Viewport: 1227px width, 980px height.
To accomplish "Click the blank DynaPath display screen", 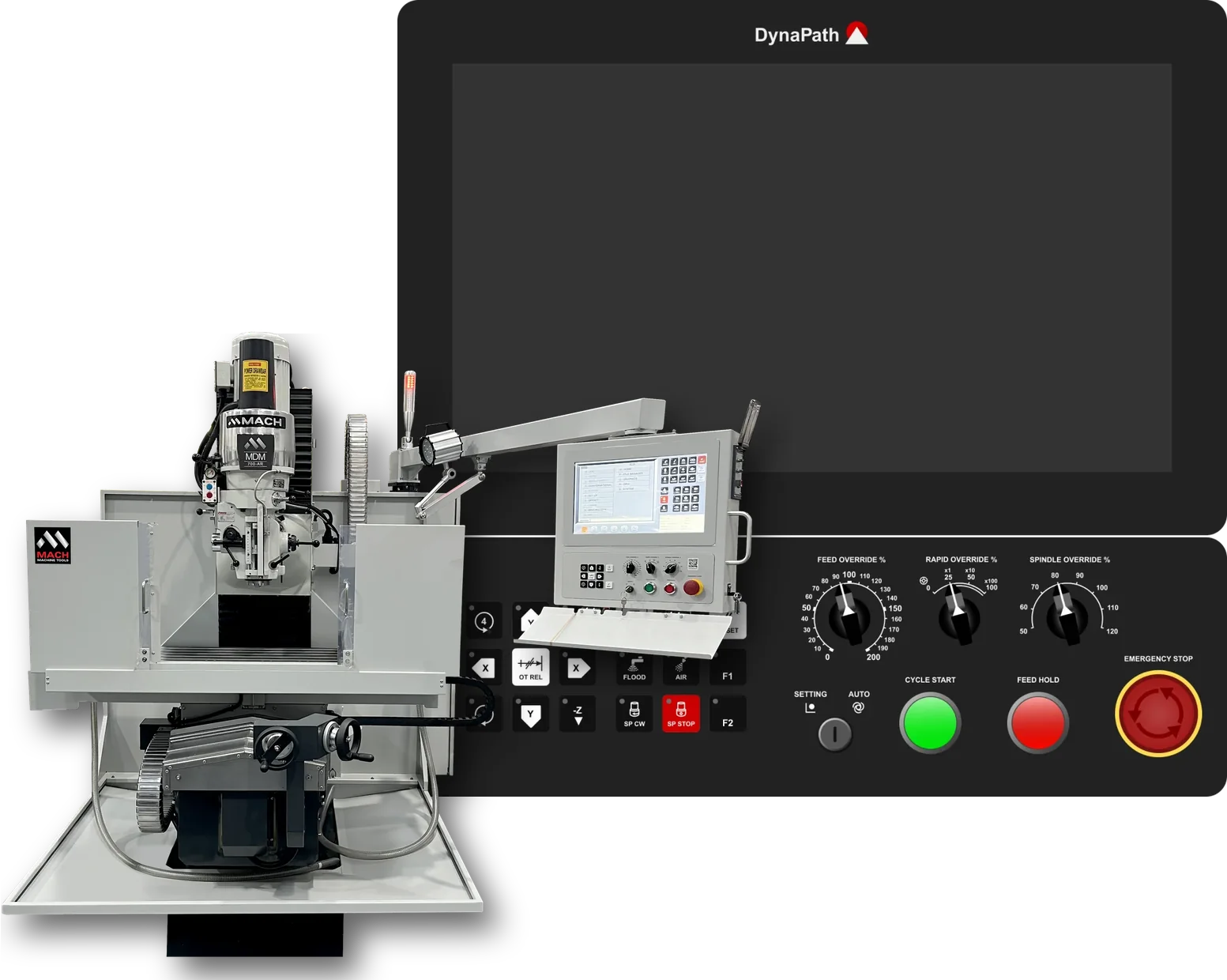I will [x=811, y=267].
